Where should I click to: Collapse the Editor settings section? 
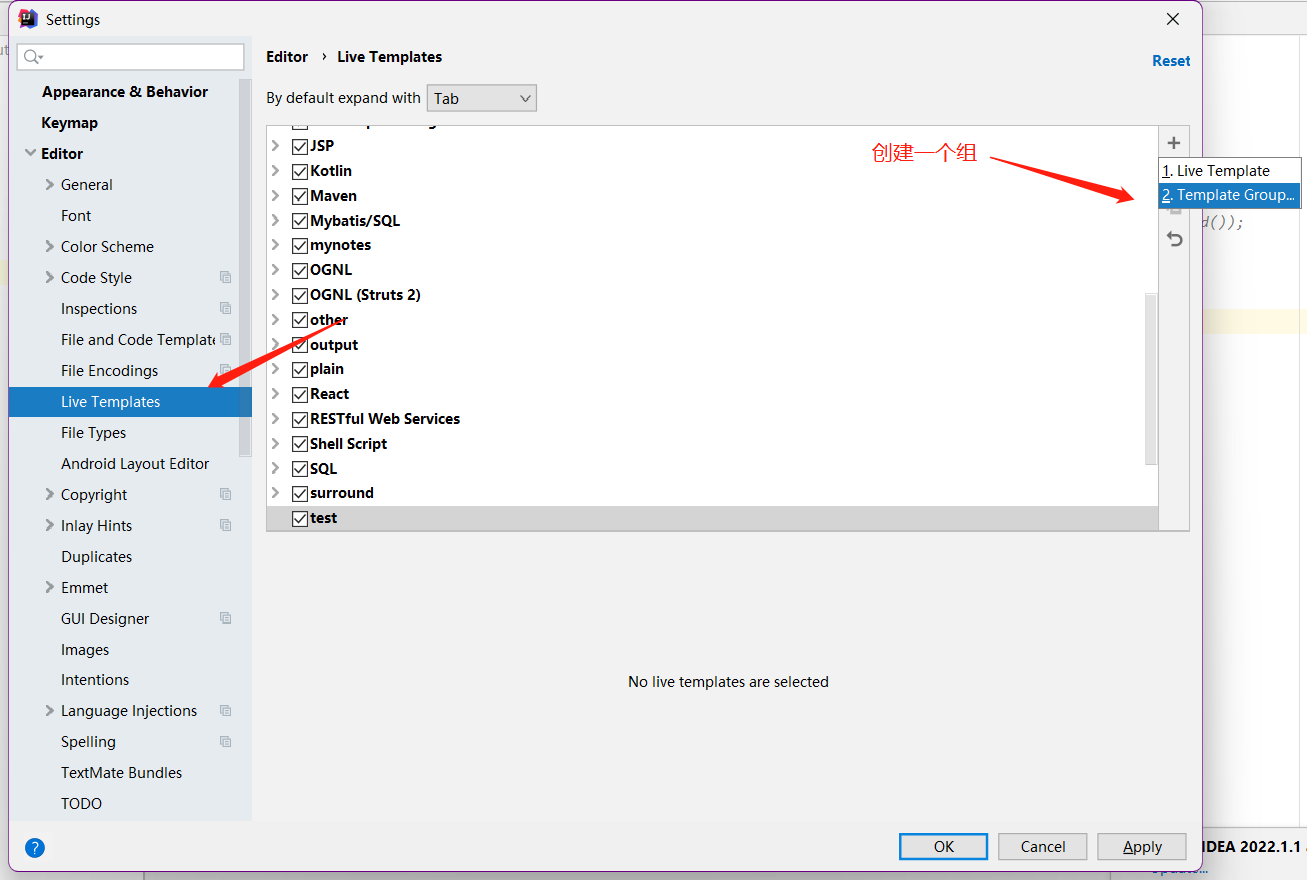[29, 154]
